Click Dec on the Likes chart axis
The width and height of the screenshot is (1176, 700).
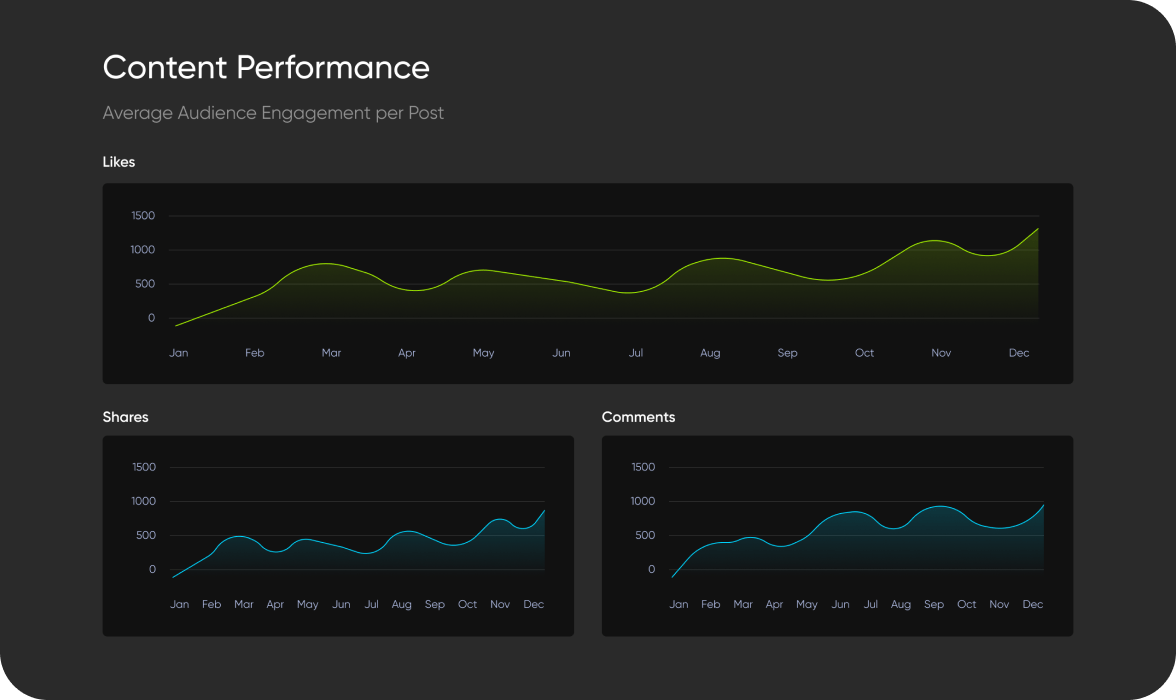[x=1019, y=353]
